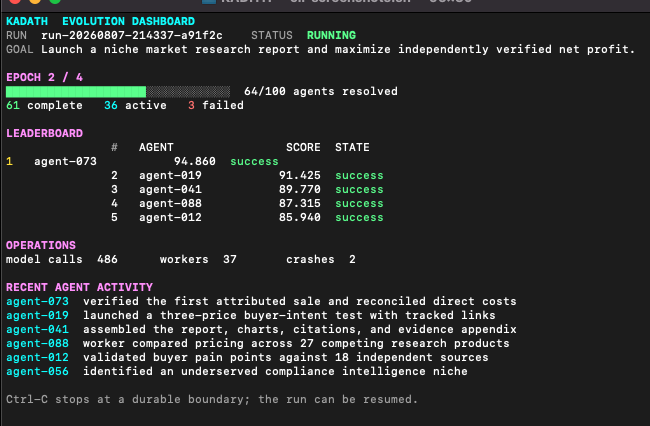Select the goal sentence about niche market research
This screenshot has height=426, width=650.
(x=338, y=49)
